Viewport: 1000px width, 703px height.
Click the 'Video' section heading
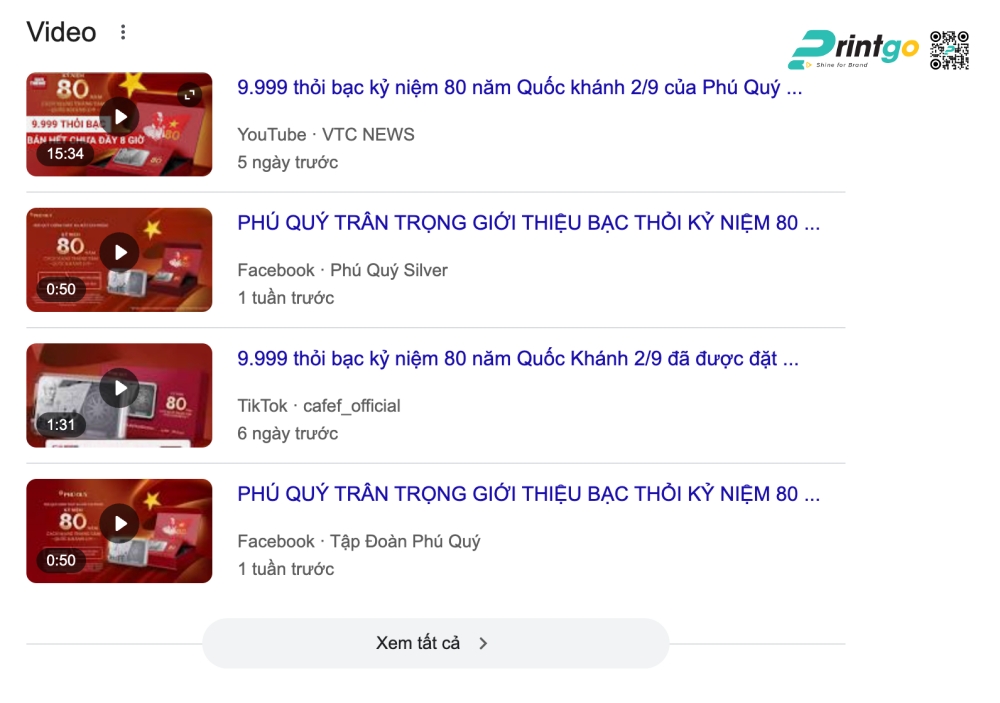(61, 32)
